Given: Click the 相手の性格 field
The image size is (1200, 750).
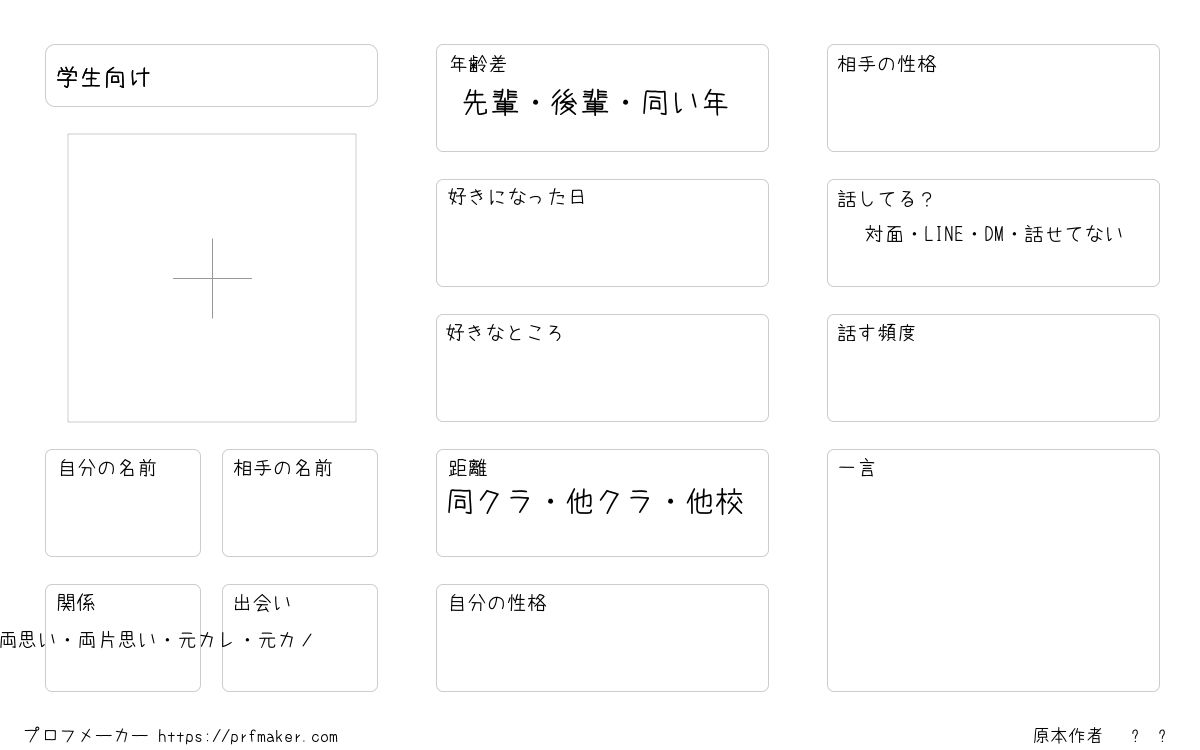Looking at the screenshot, I should [993, 98].
